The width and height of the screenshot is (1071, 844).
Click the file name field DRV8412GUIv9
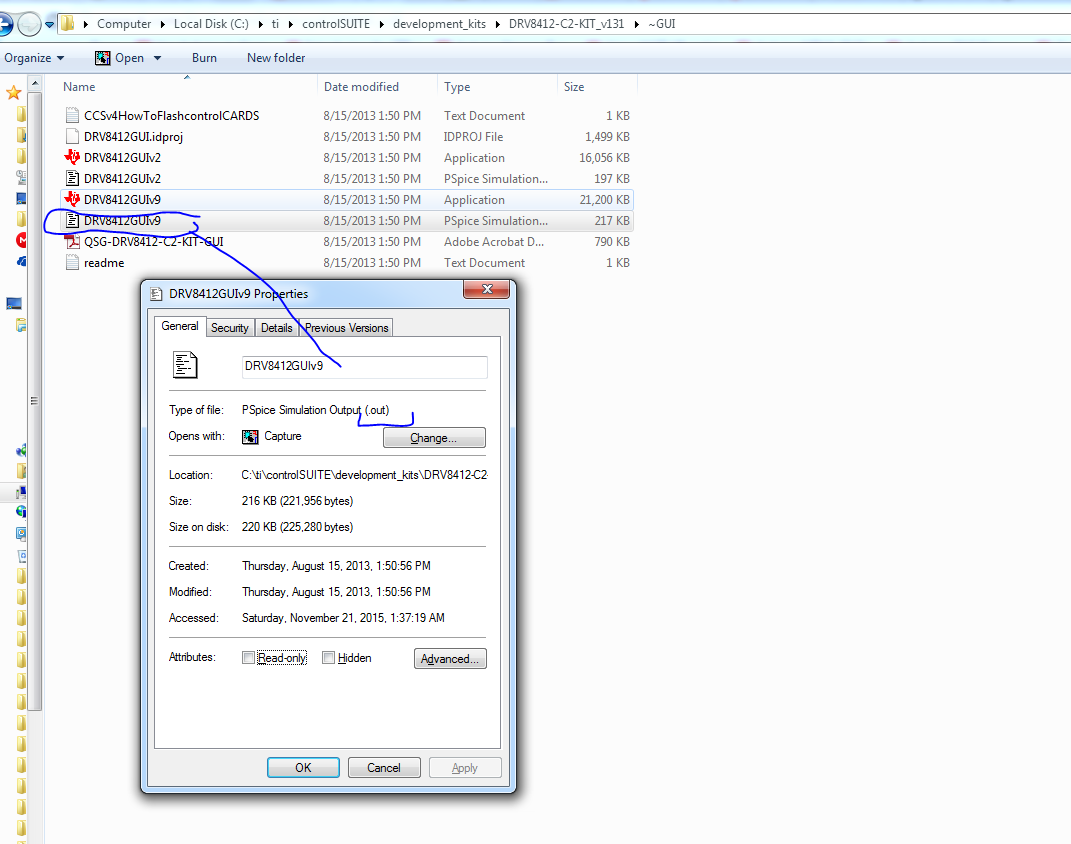(365, 367)
